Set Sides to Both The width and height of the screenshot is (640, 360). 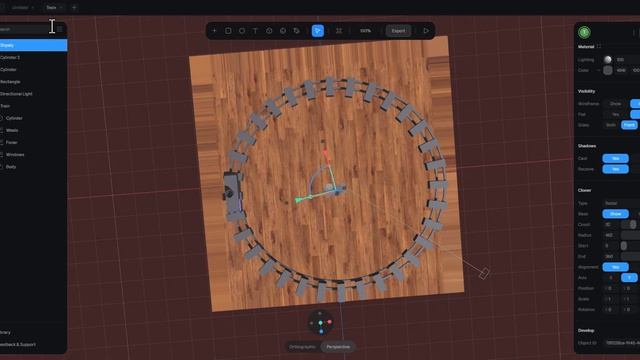click(611, 125)
